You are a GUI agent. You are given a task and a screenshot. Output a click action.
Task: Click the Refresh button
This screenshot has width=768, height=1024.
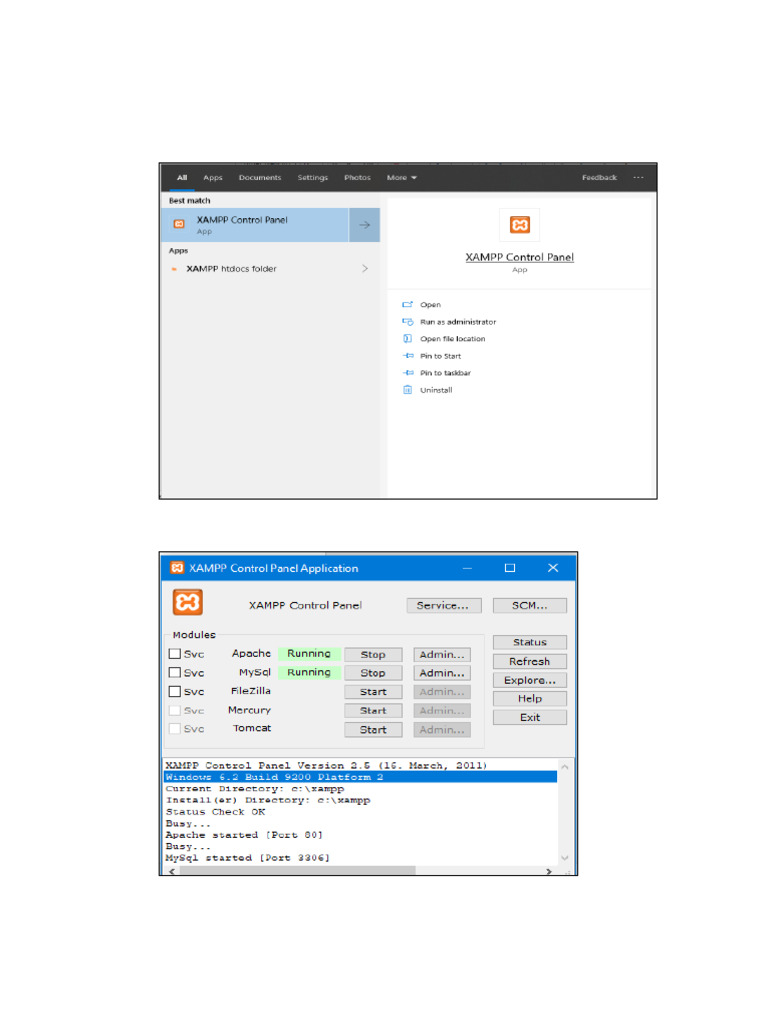(x=530, y=662)
